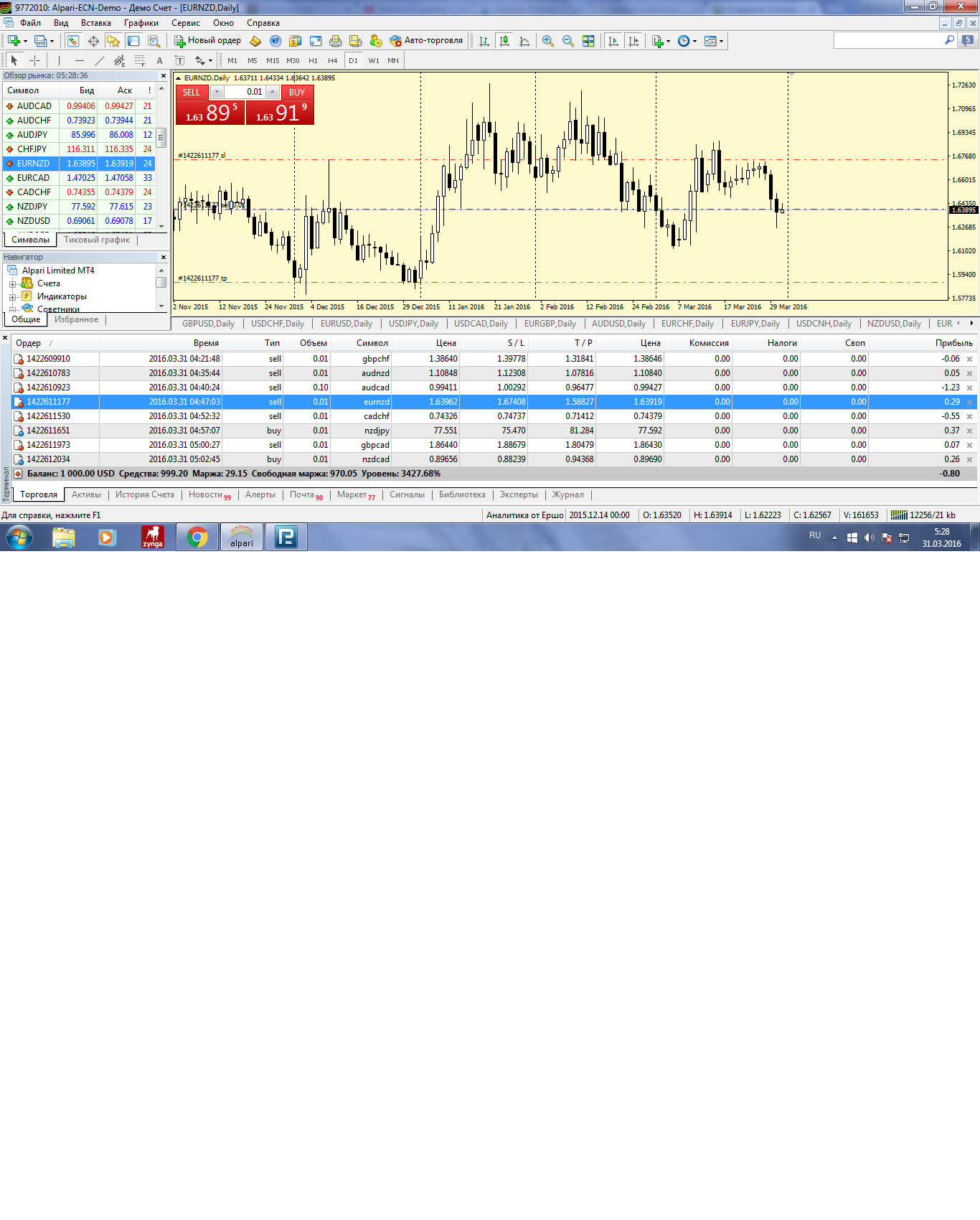Select the Horizontal Line drawing tool
This screenshot has width=980, height=1220.
pos(79,61)
